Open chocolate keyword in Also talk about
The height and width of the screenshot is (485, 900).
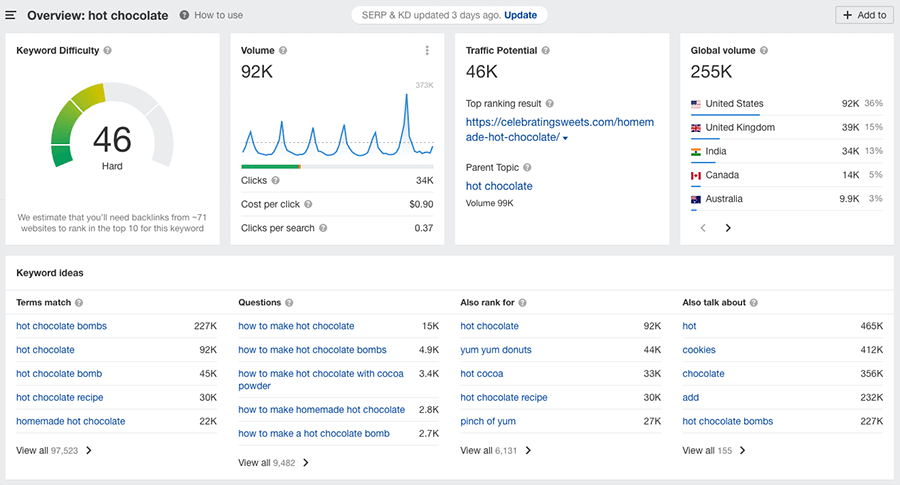click(703, 374)
